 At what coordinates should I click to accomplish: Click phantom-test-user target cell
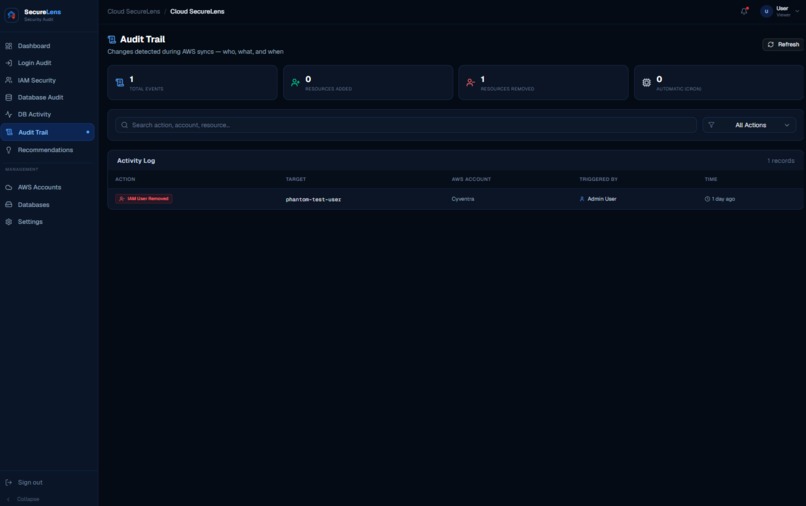313,200
